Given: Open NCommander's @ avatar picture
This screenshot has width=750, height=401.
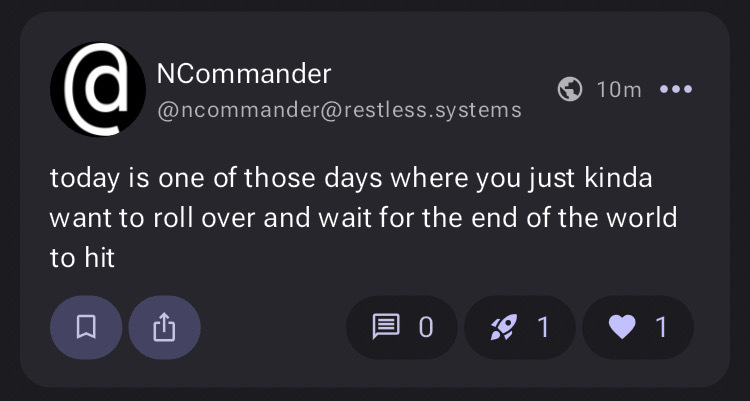Looking at the screenshot, I should tap(97, 89).
